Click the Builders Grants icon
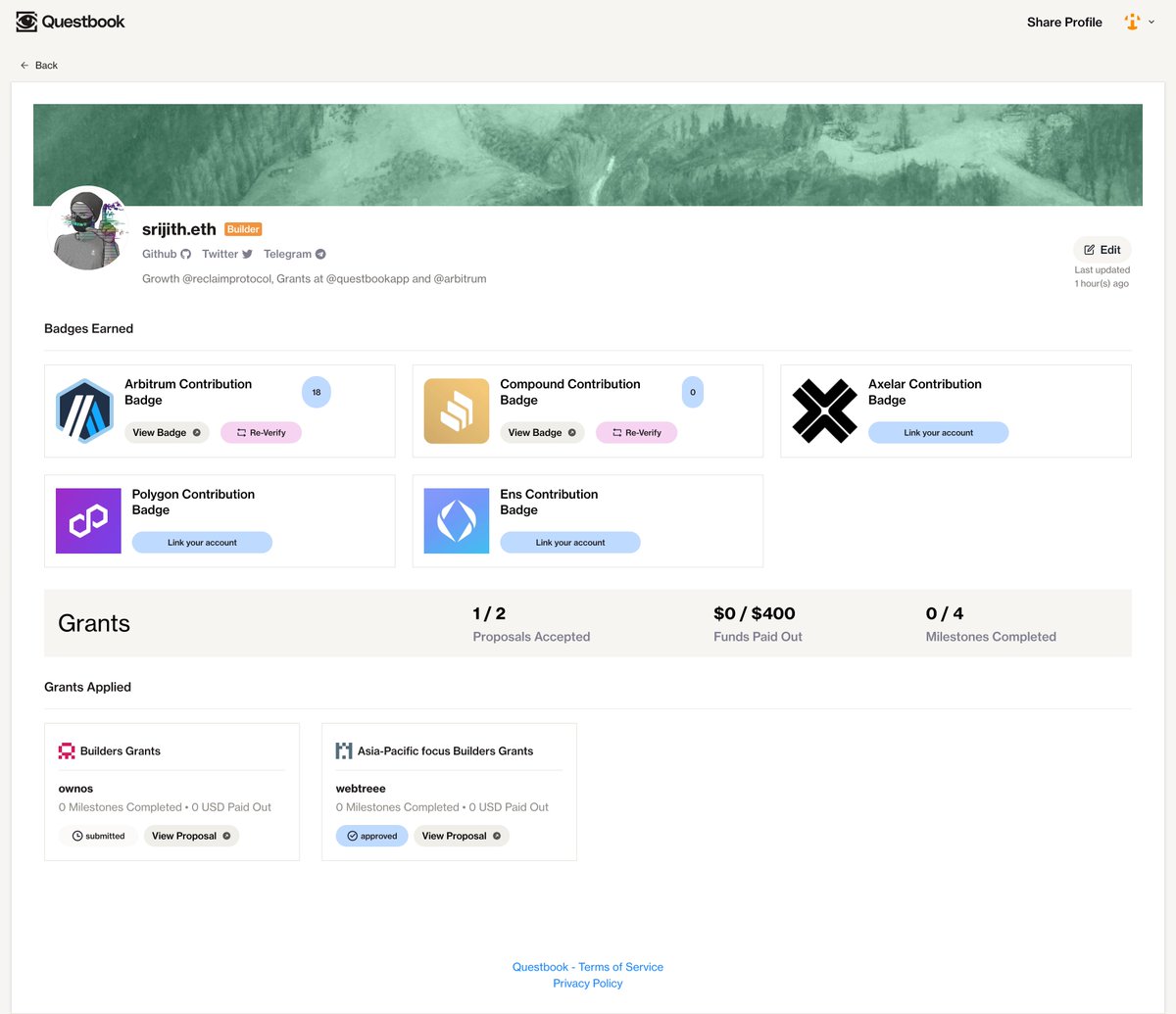The image size is (1176, 1014). click(x=67, y=751)
